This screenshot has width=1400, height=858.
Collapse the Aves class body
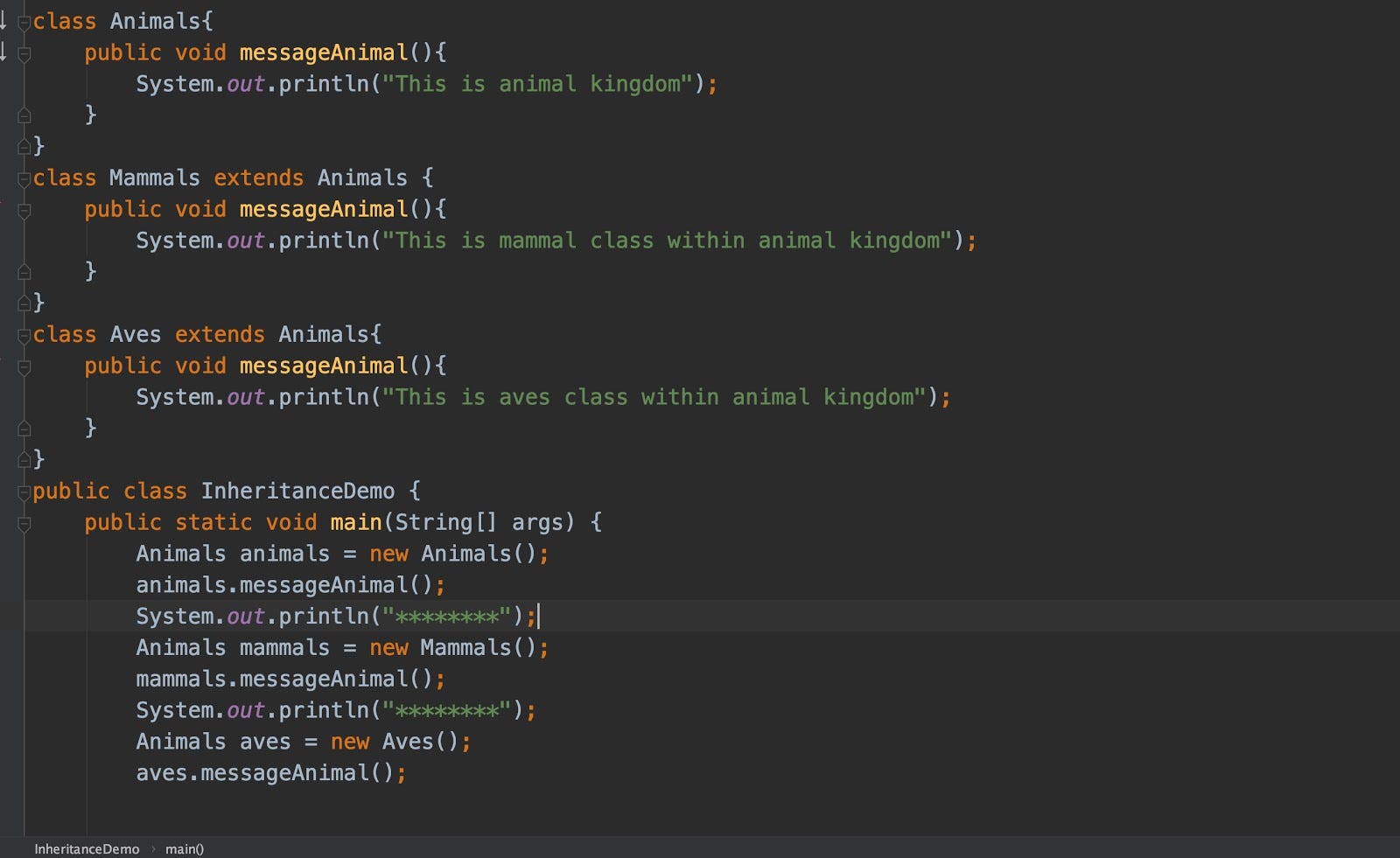pyautogui.click(x=24, y=333)
